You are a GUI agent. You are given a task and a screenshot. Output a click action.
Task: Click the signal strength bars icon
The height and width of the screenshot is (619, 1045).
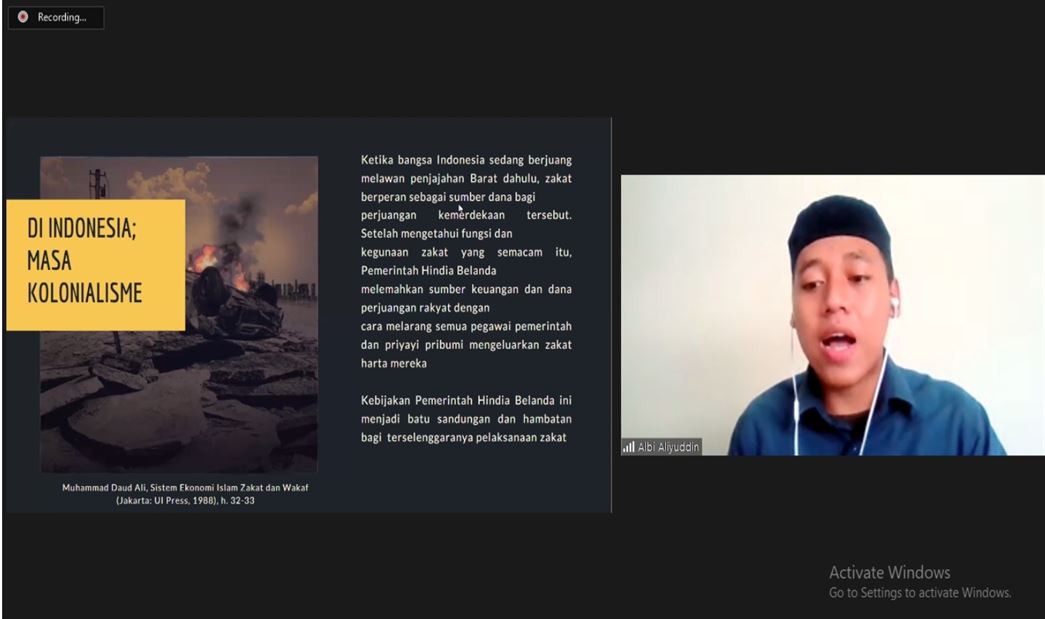click(629, 447)
